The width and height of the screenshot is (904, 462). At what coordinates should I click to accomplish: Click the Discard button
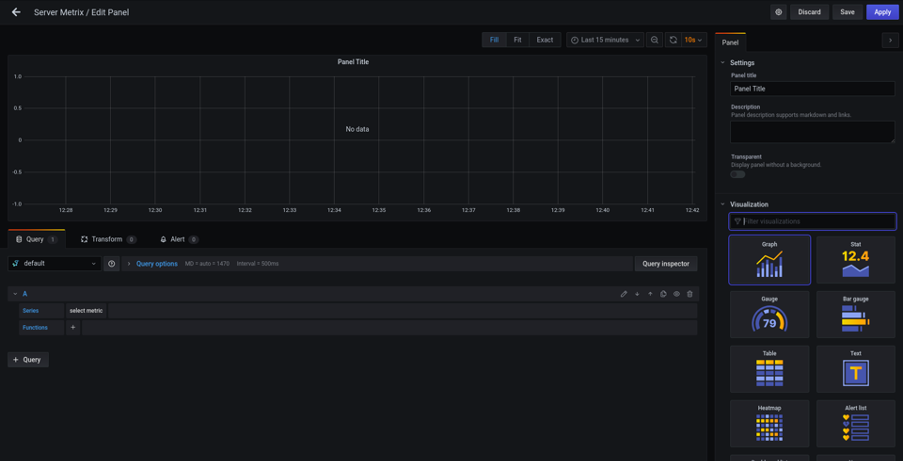tap(809, 12)
